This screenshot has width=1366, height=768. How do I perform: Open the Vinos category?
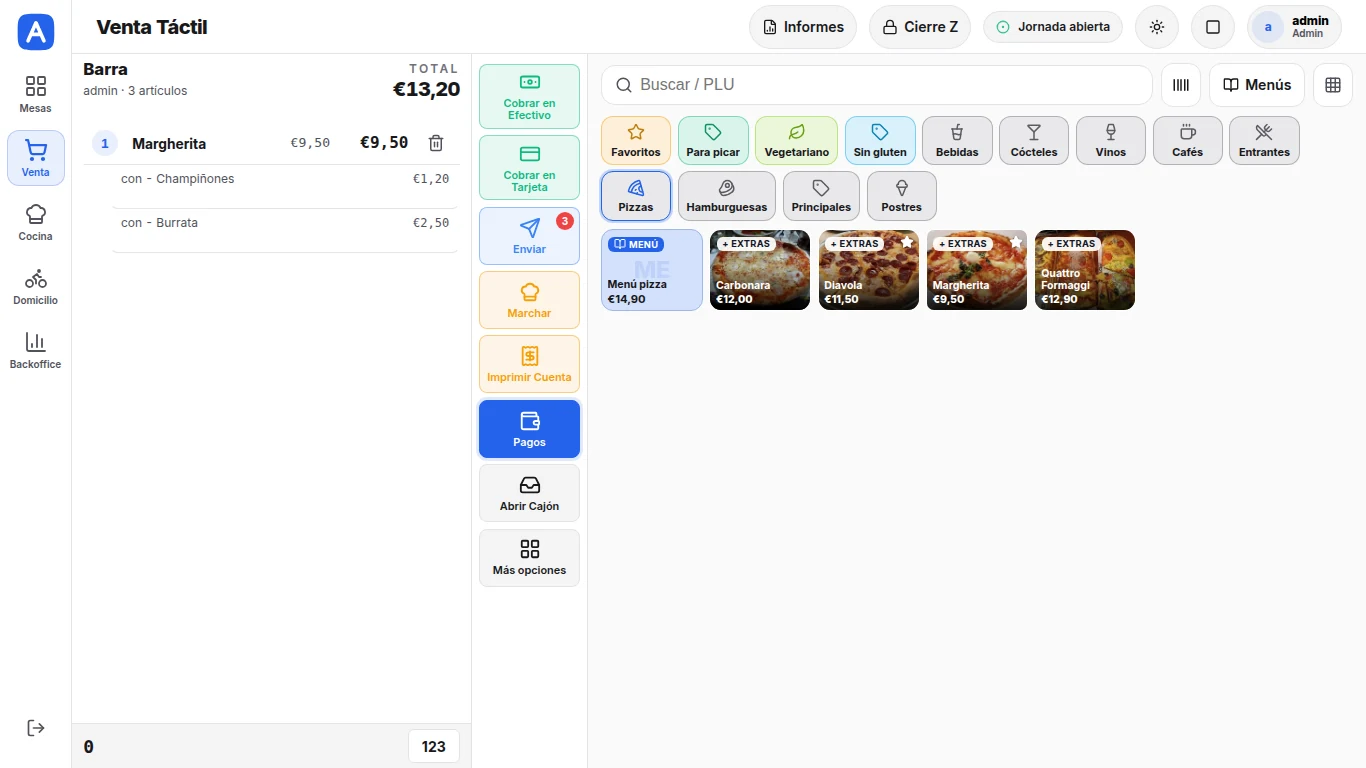(1111, 141)
